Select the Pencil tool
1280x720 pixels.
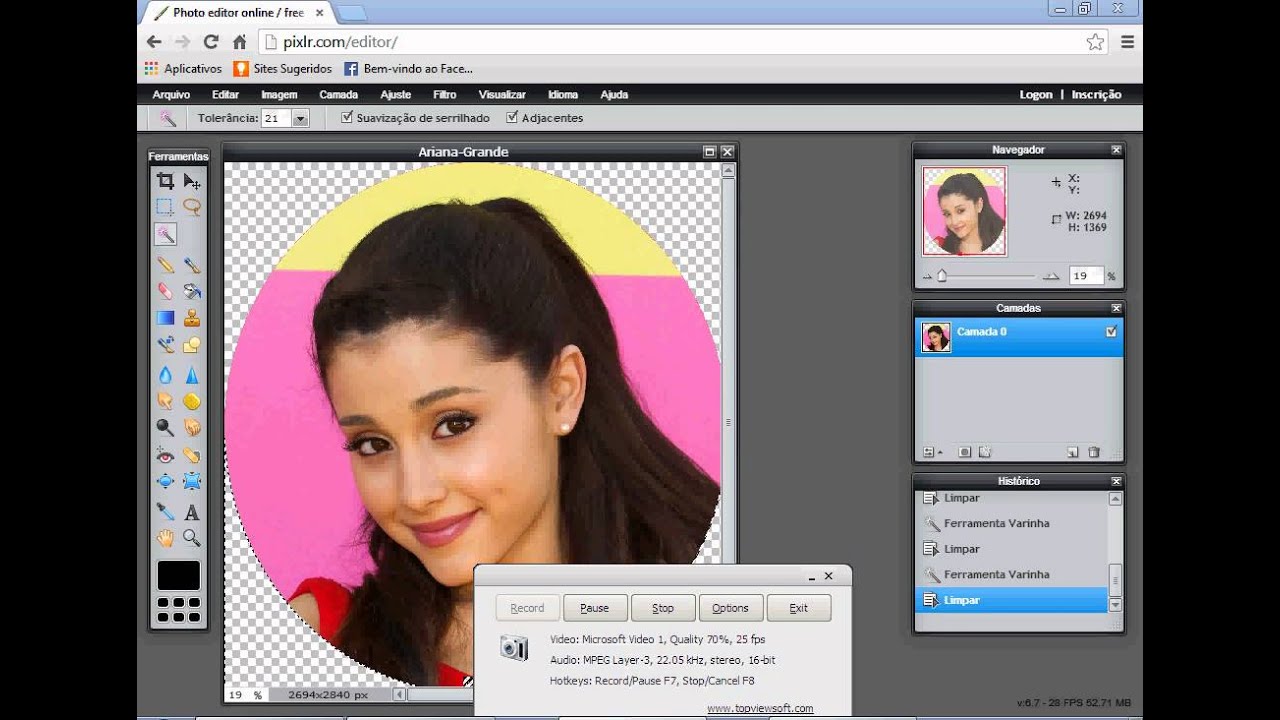[165, 265]
